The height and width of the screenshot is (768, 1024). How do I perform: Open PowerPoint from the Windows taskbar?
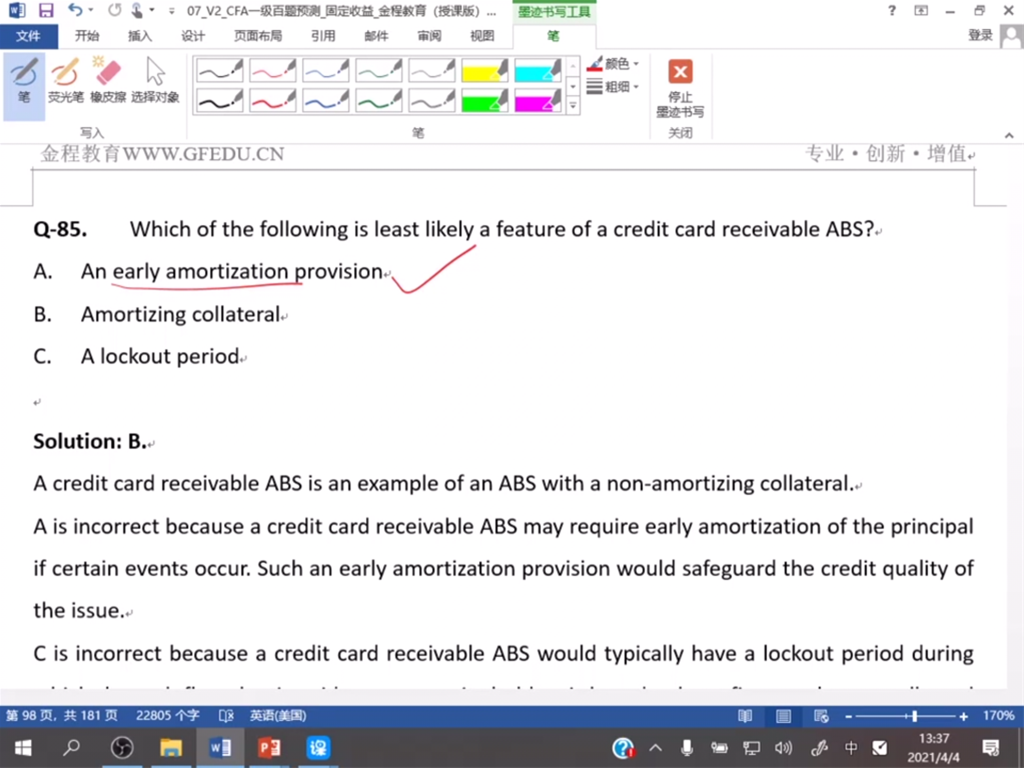click(269, 747)
